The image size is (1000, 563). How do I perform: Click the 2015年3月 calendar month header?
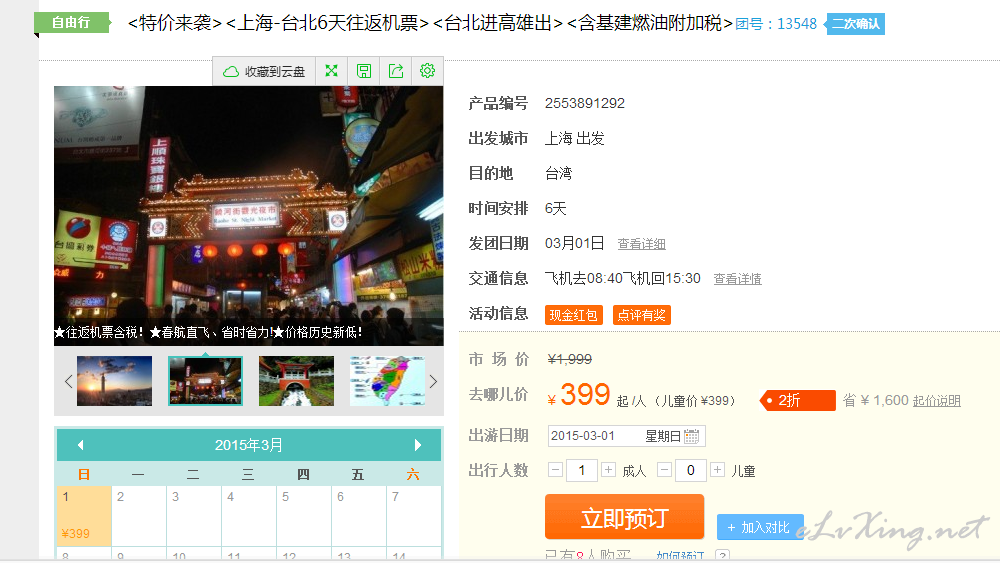pyautogui.click(x=249, y=445)
